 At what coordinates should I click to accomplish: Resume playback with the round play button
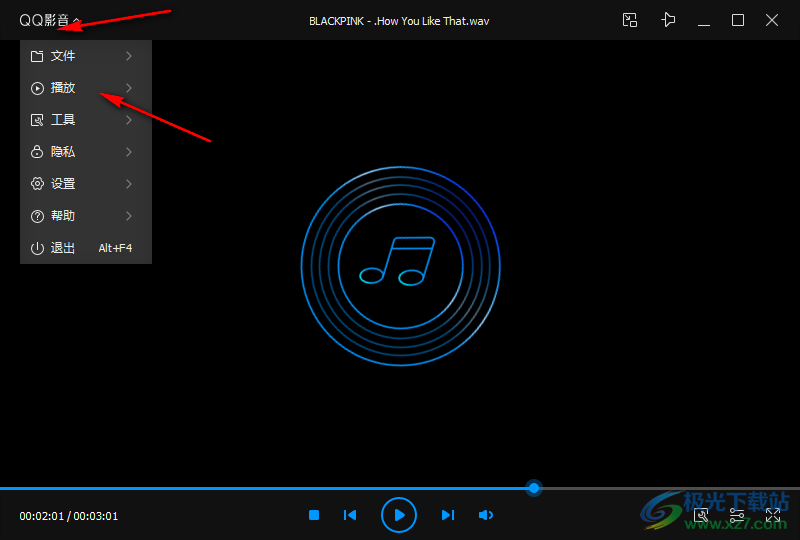[399, 515]
